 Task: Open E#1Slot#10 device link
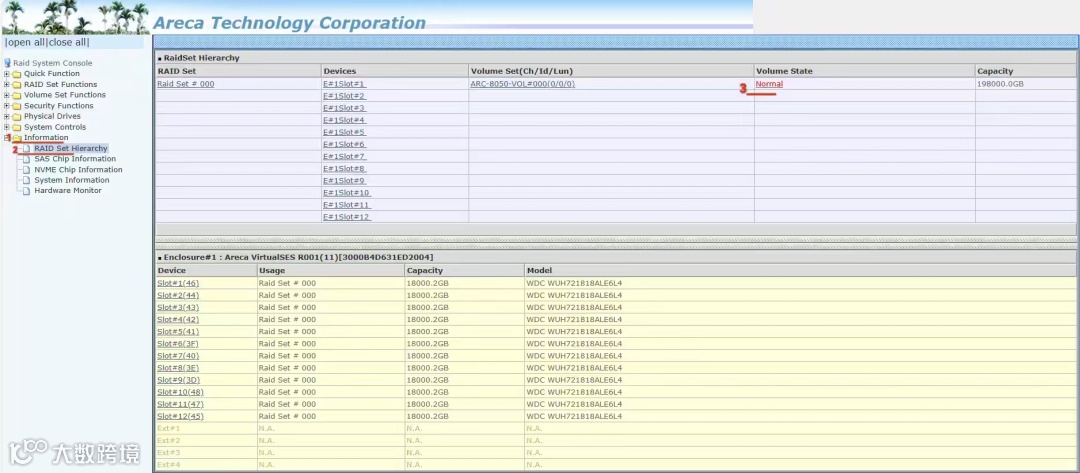click(346, 193)
